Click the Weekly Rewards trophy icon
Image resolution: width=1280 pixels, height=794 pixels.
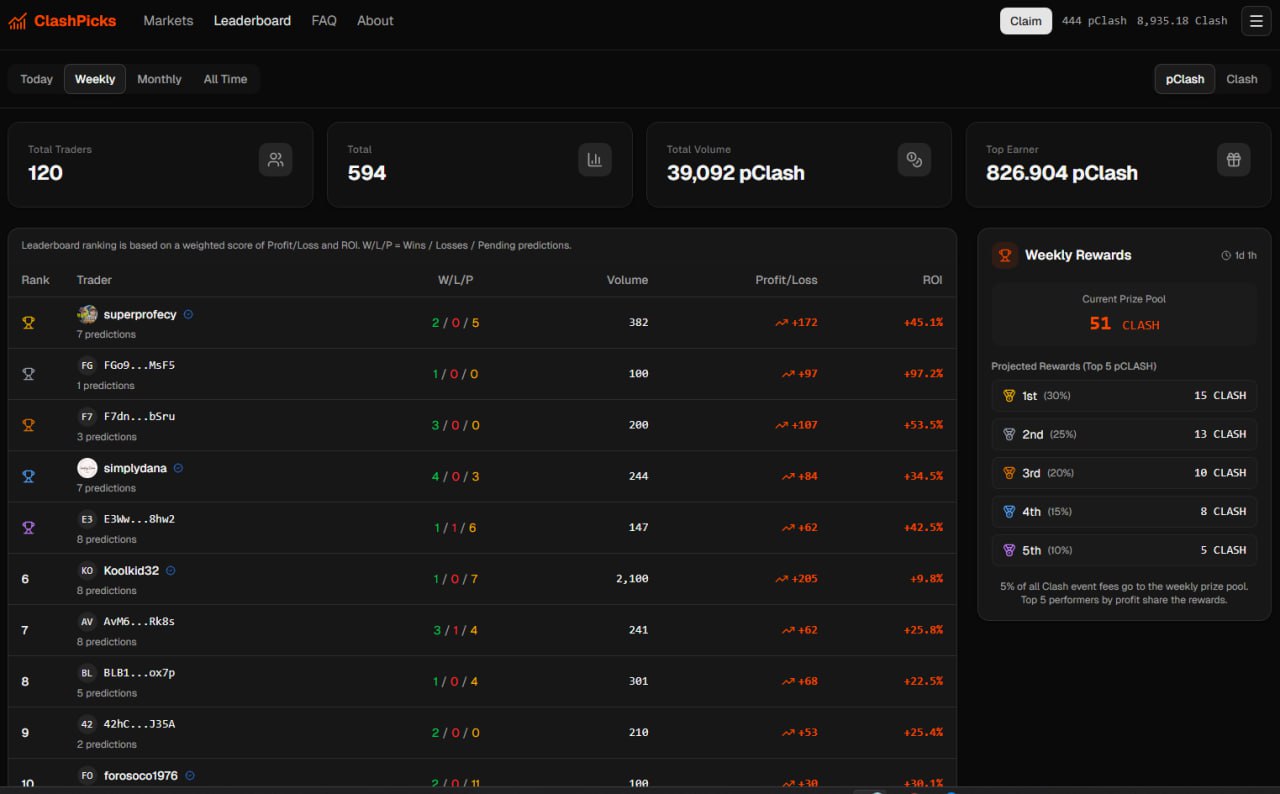(1005, 255)
